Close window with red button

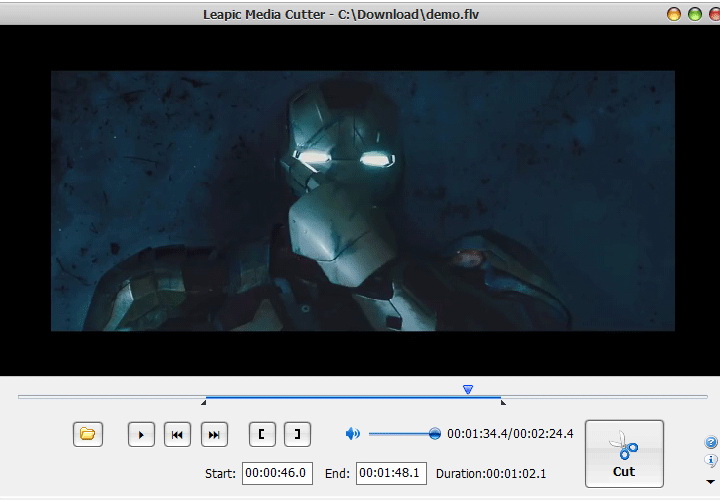[714, 14]
